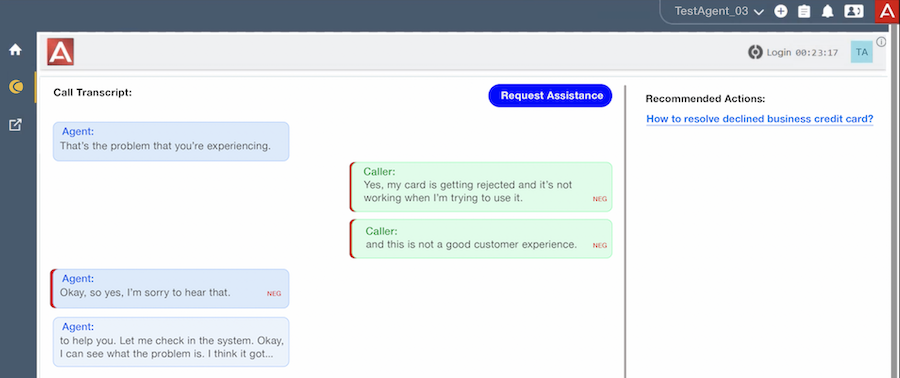Select caller message "not a good customer experience"
The image size is (900, 378).
(x=481, y=239)
